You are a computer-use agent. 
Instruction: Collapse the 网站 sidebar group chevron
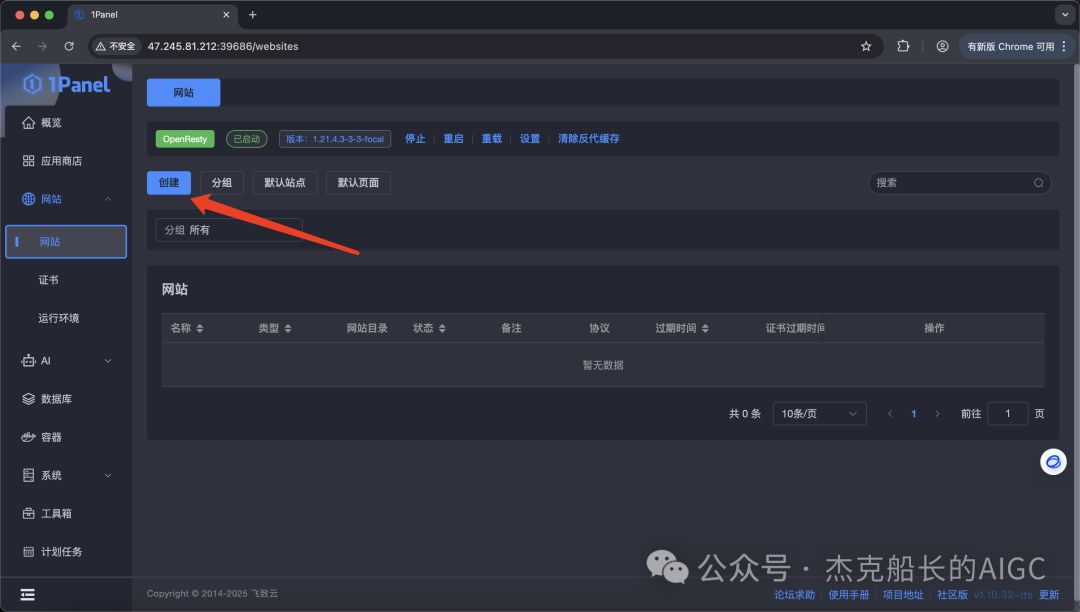coord(107,199)
